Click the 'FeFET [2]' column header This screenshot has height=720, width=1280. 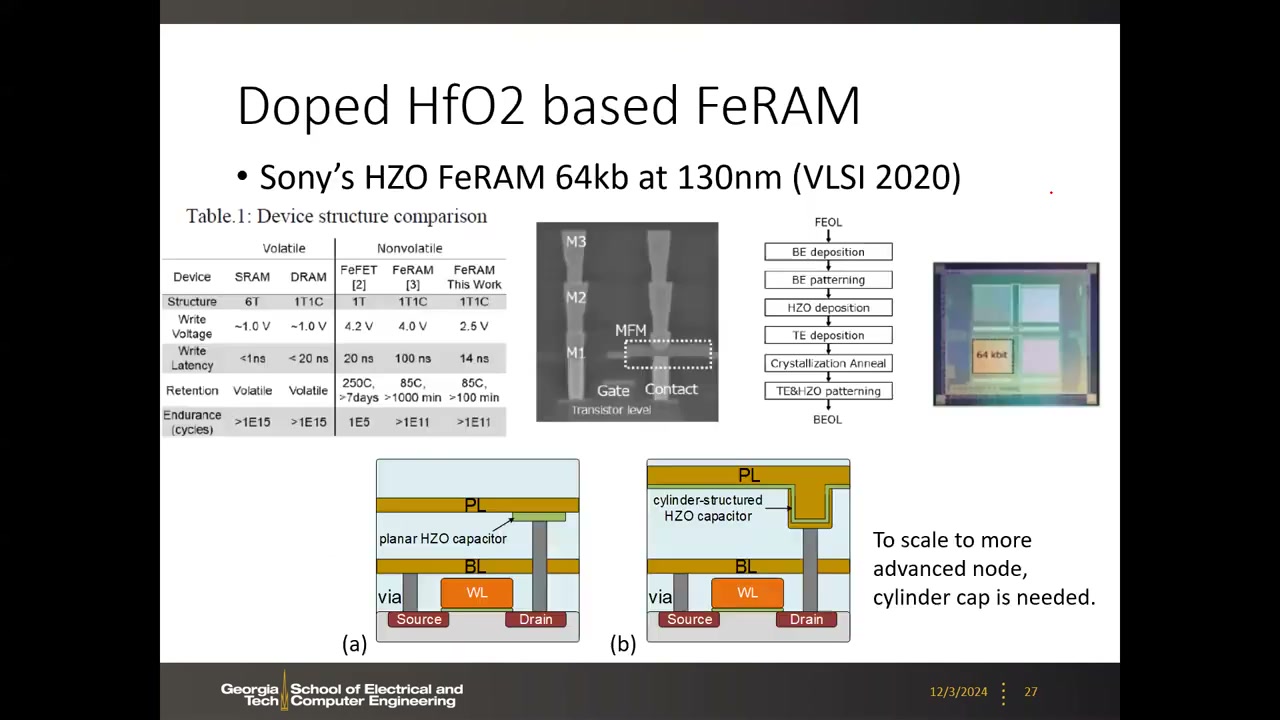358,277
